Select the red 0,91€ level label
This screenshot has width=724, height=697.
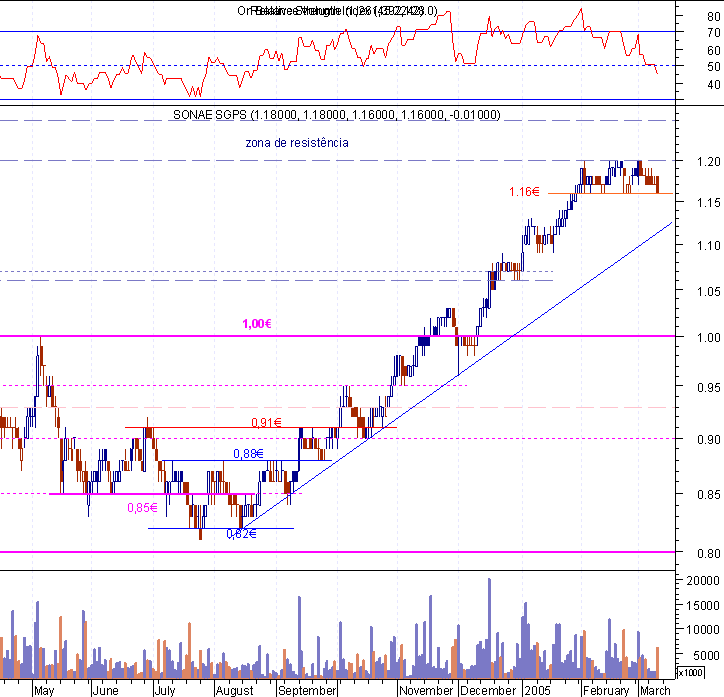(266, 422)
